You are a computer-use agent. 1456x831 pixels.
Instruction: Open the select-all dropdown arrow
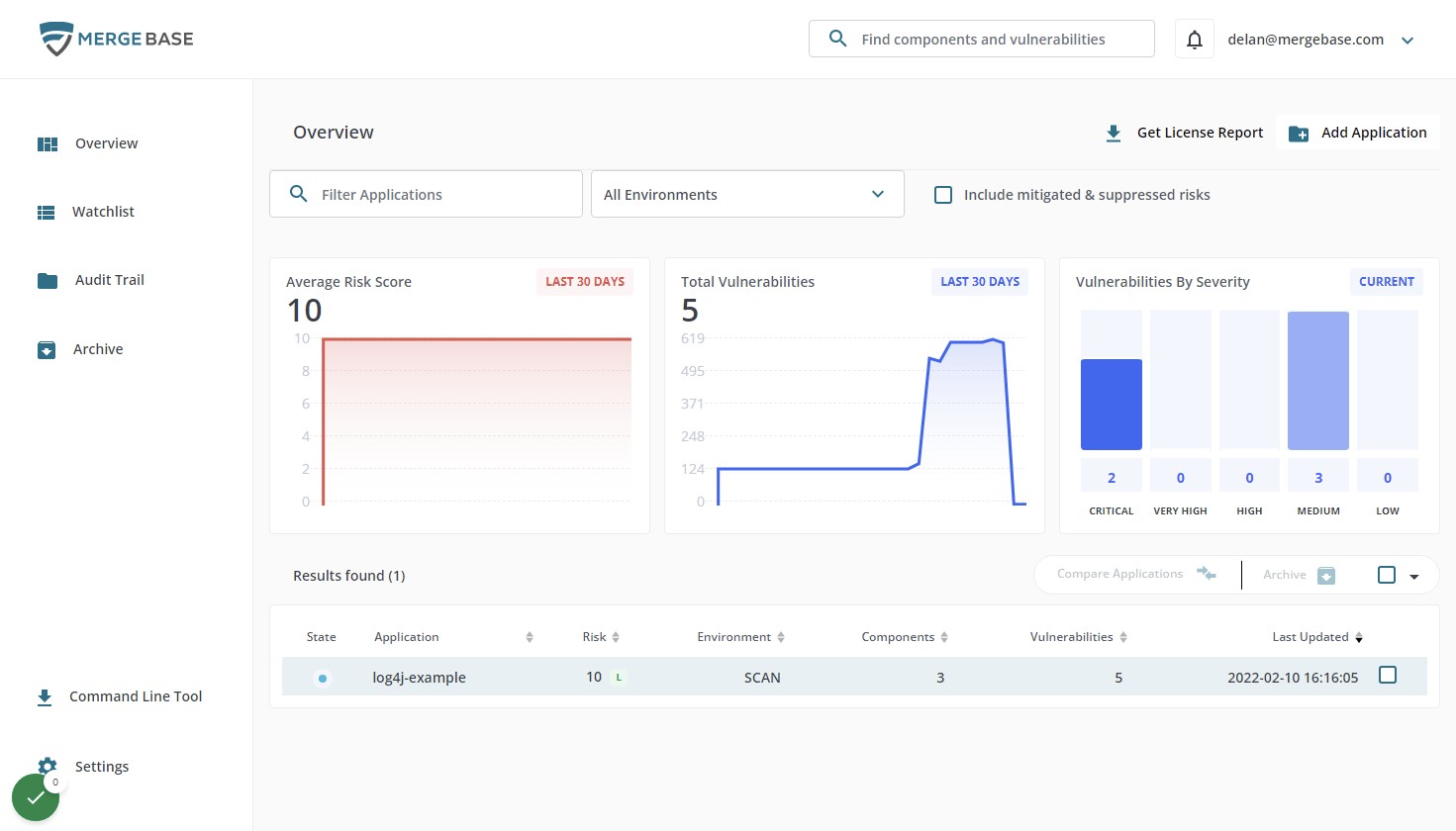(x=1414, y=577)
